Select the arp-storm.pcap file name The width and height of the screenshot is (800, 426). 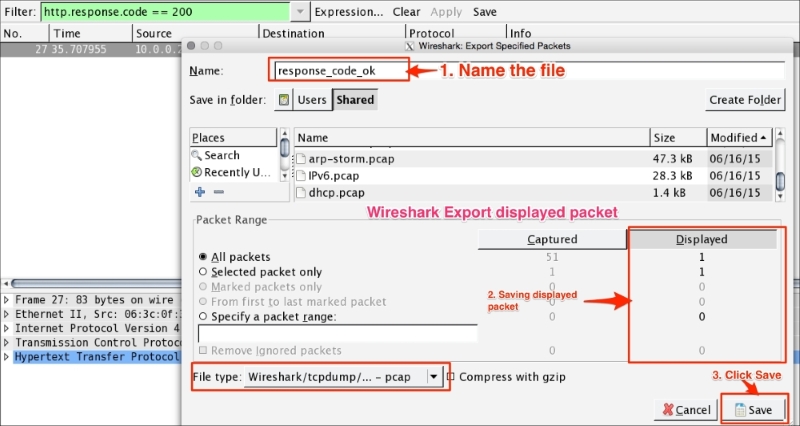click(351, 159)
